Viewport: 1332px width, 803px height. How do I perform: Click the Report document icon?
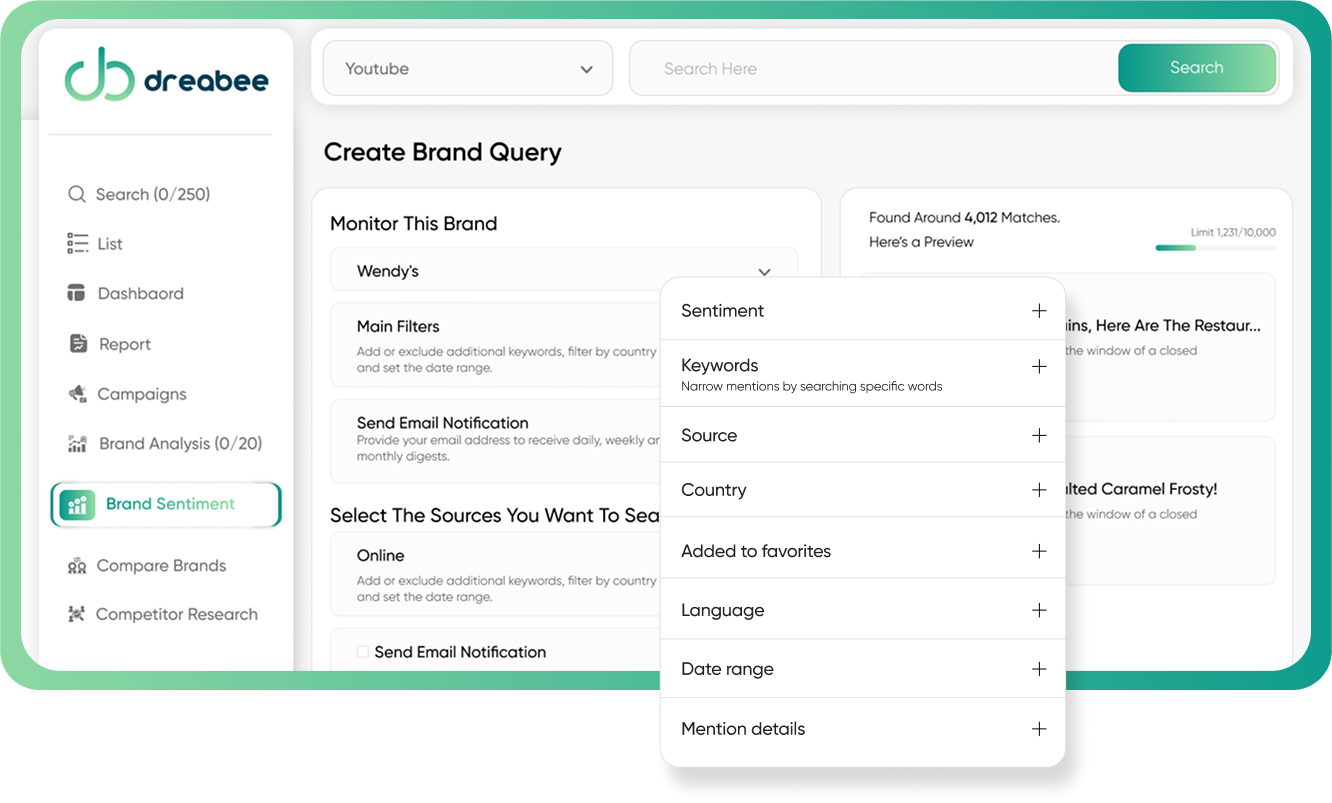coord(78,344)
